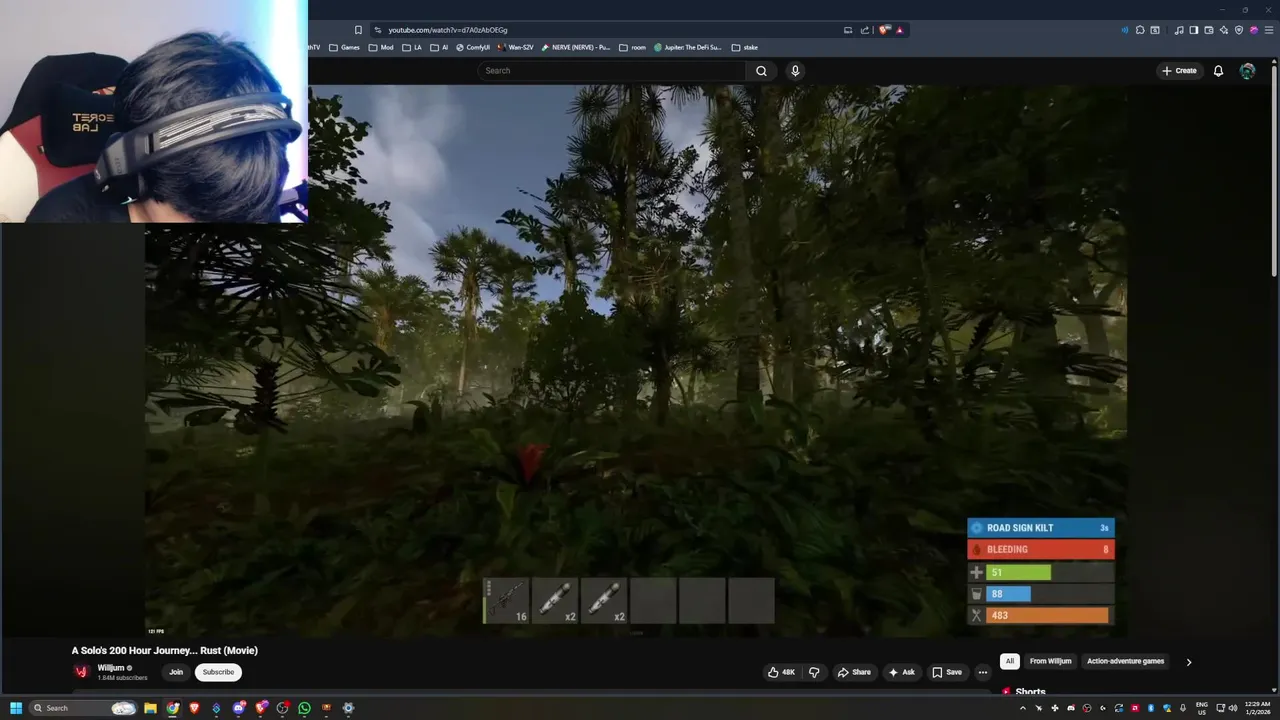This screenshot has height=720, width=1280.
Task: Join the Willjum channel membership
Action: 176,672
